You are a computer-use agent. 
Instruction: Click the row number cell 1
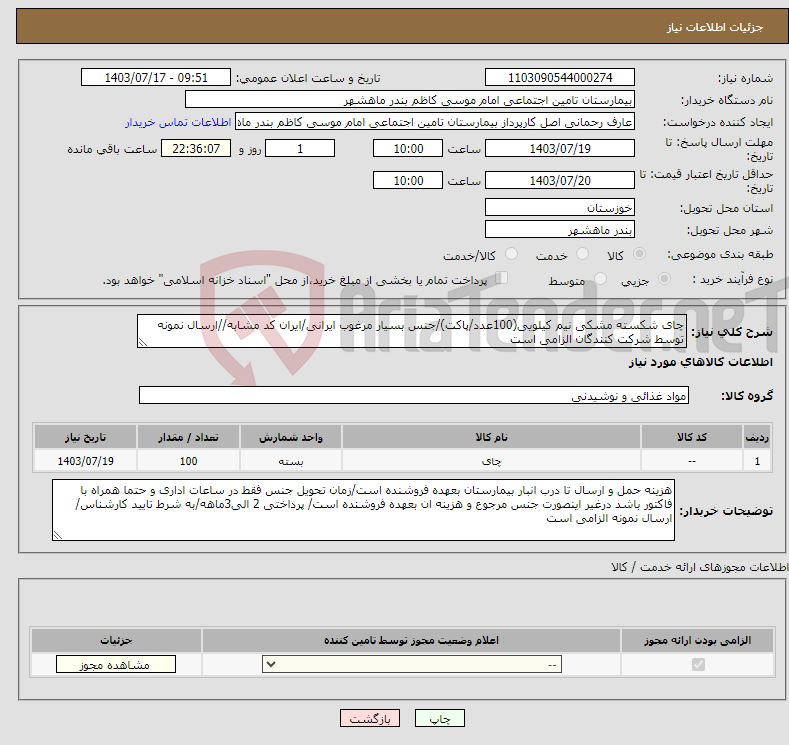point(757,461)
